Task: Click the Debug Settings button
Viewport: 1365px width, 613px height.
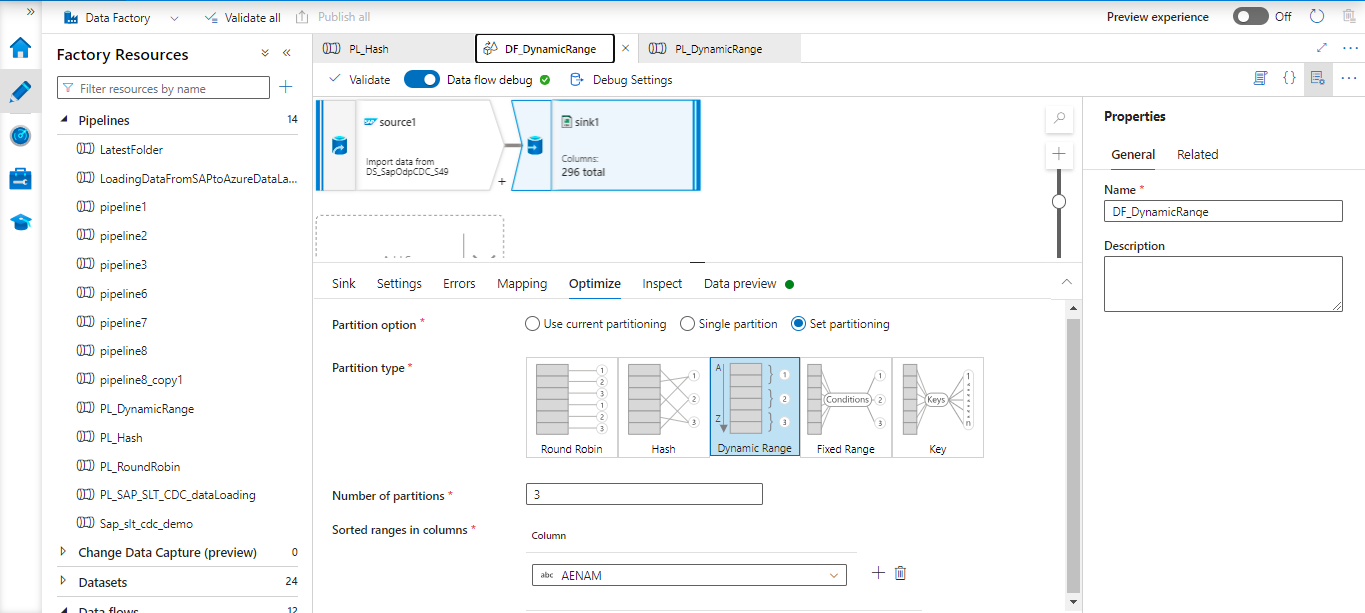Action: tap(621, 80)
